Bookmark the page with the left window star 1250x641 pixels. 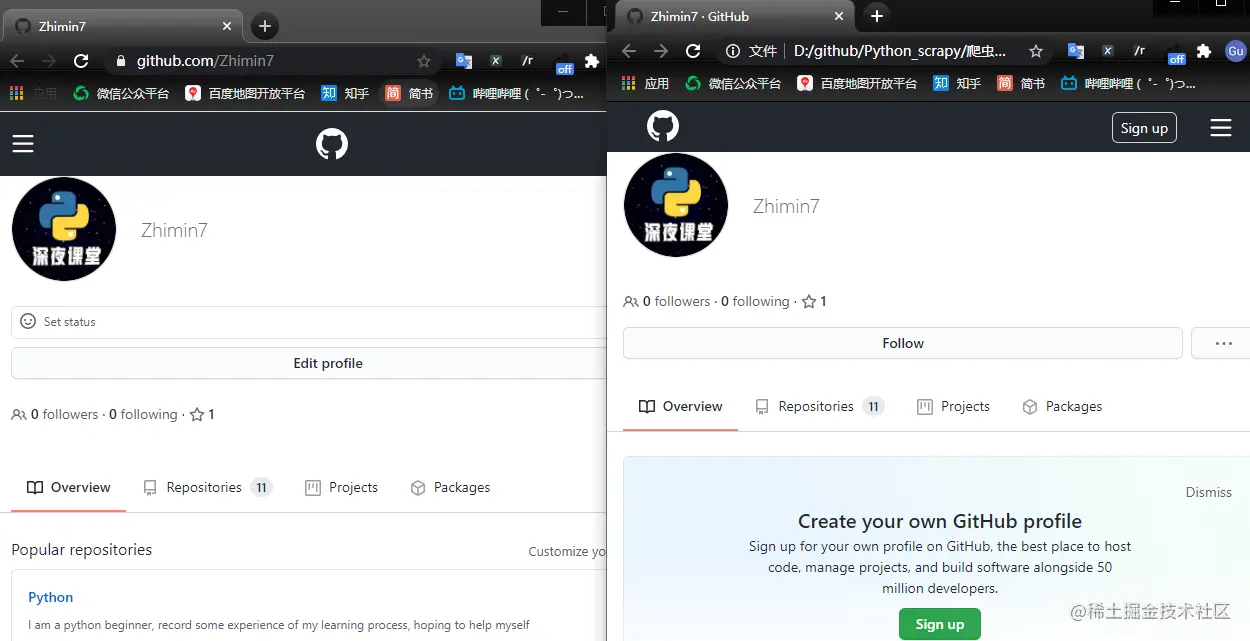[x=424, y=61]
